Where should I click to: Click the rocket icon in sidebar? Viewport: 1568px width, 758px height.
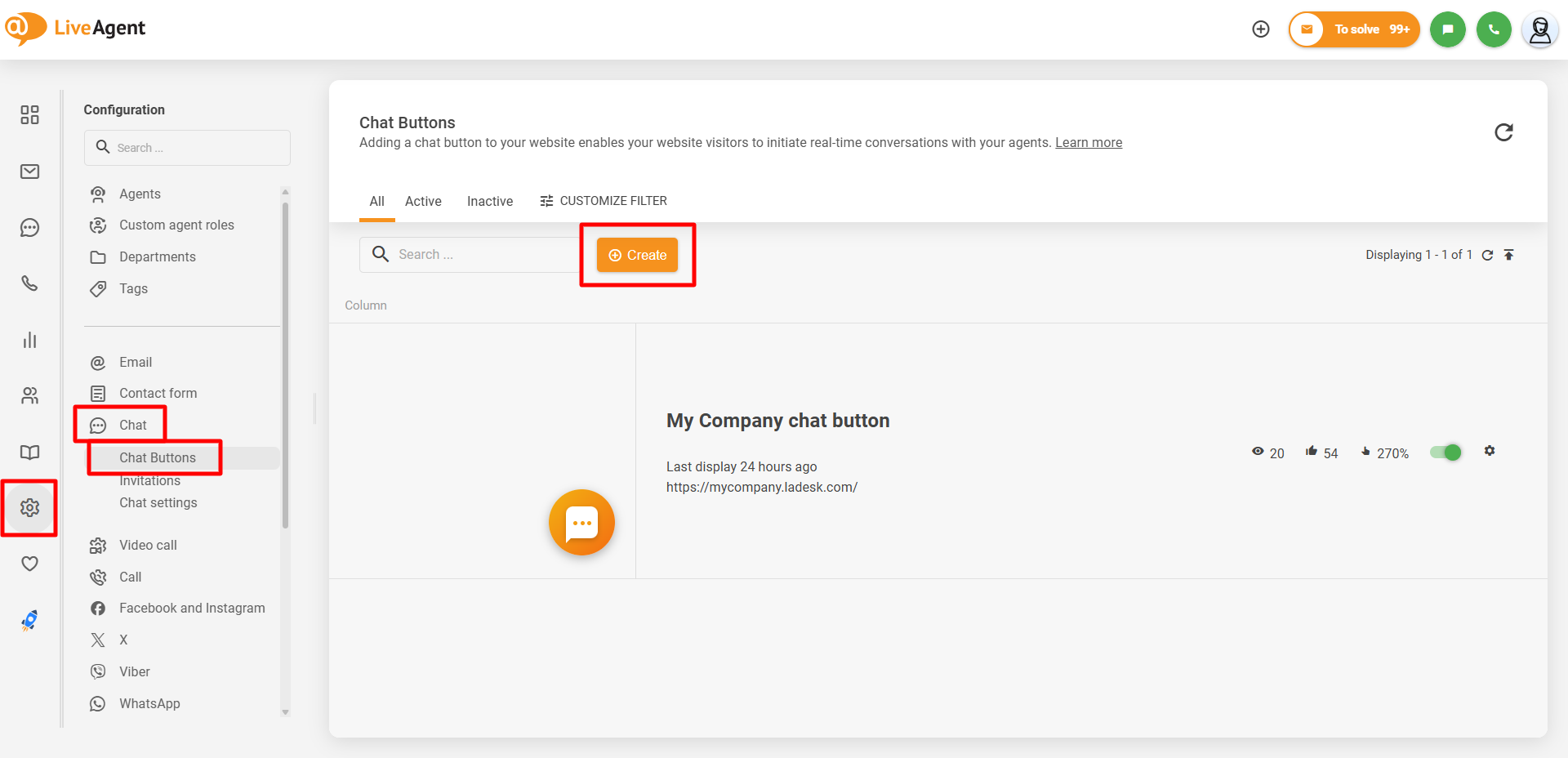tap(29, 621)
